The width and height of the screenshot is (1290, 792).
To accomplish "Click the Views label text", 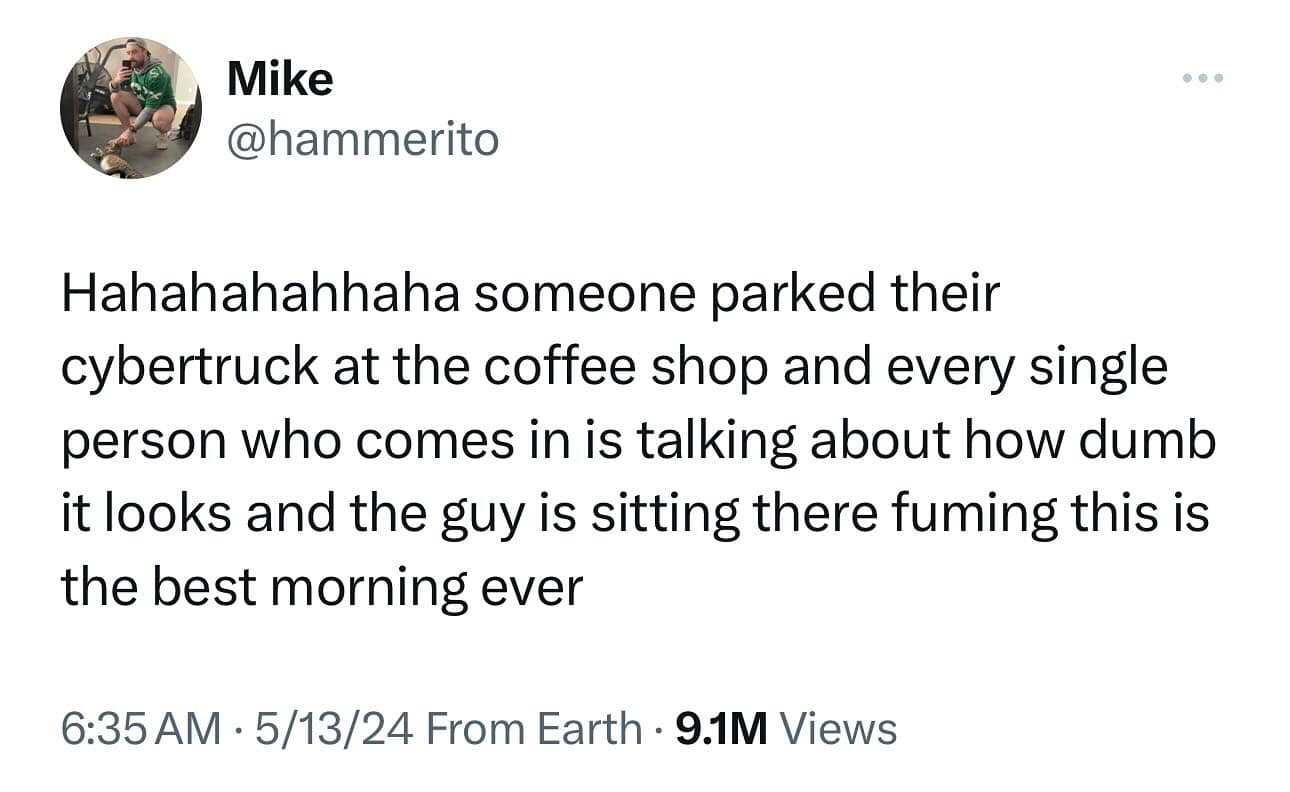I will (x=836, y=729).
